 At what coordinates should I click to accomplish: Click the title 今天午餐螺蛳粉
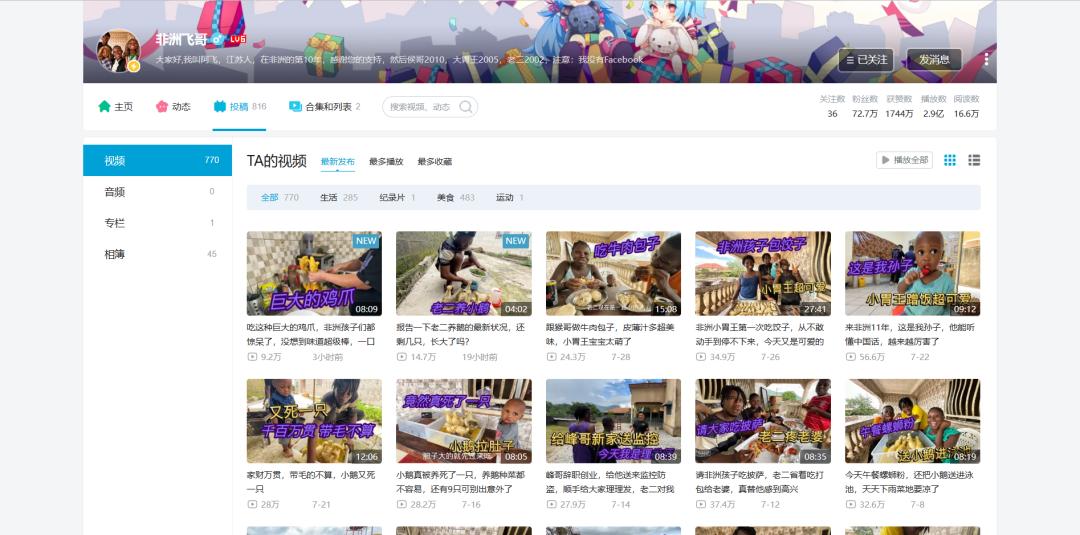pos(910,482)
